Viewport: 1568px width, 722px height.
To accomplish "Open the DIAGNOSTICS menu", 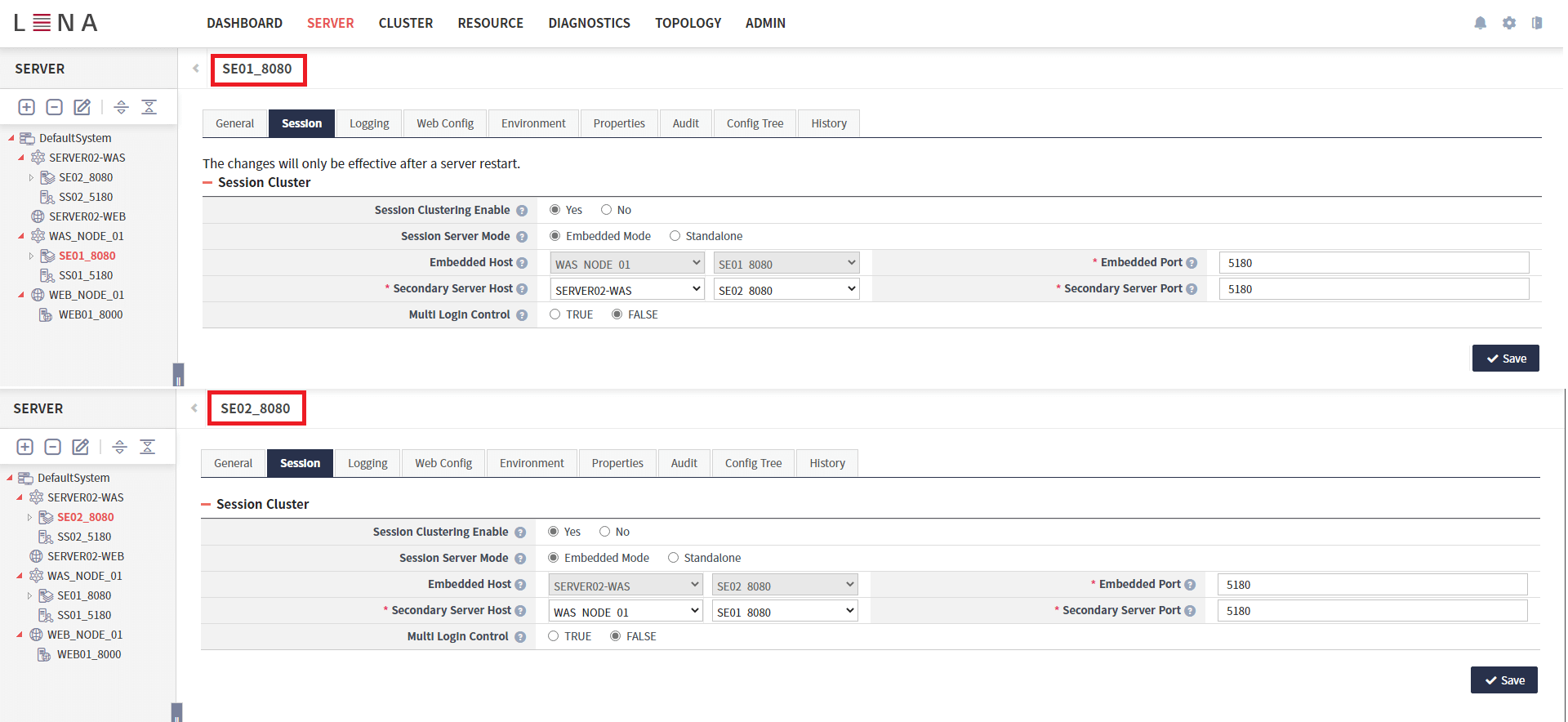I will (x=589, y=23).
